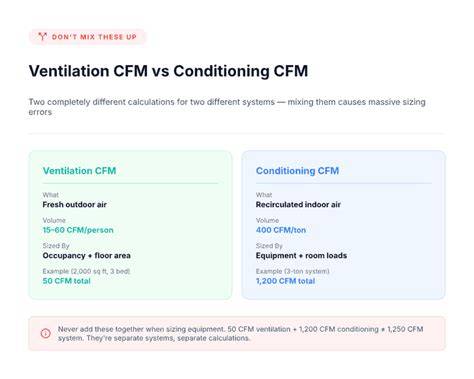The height and width of the screenshot is (379, 474).
Task: Click the 15–60 CFM/person value
Action: (x=78, y=230)
